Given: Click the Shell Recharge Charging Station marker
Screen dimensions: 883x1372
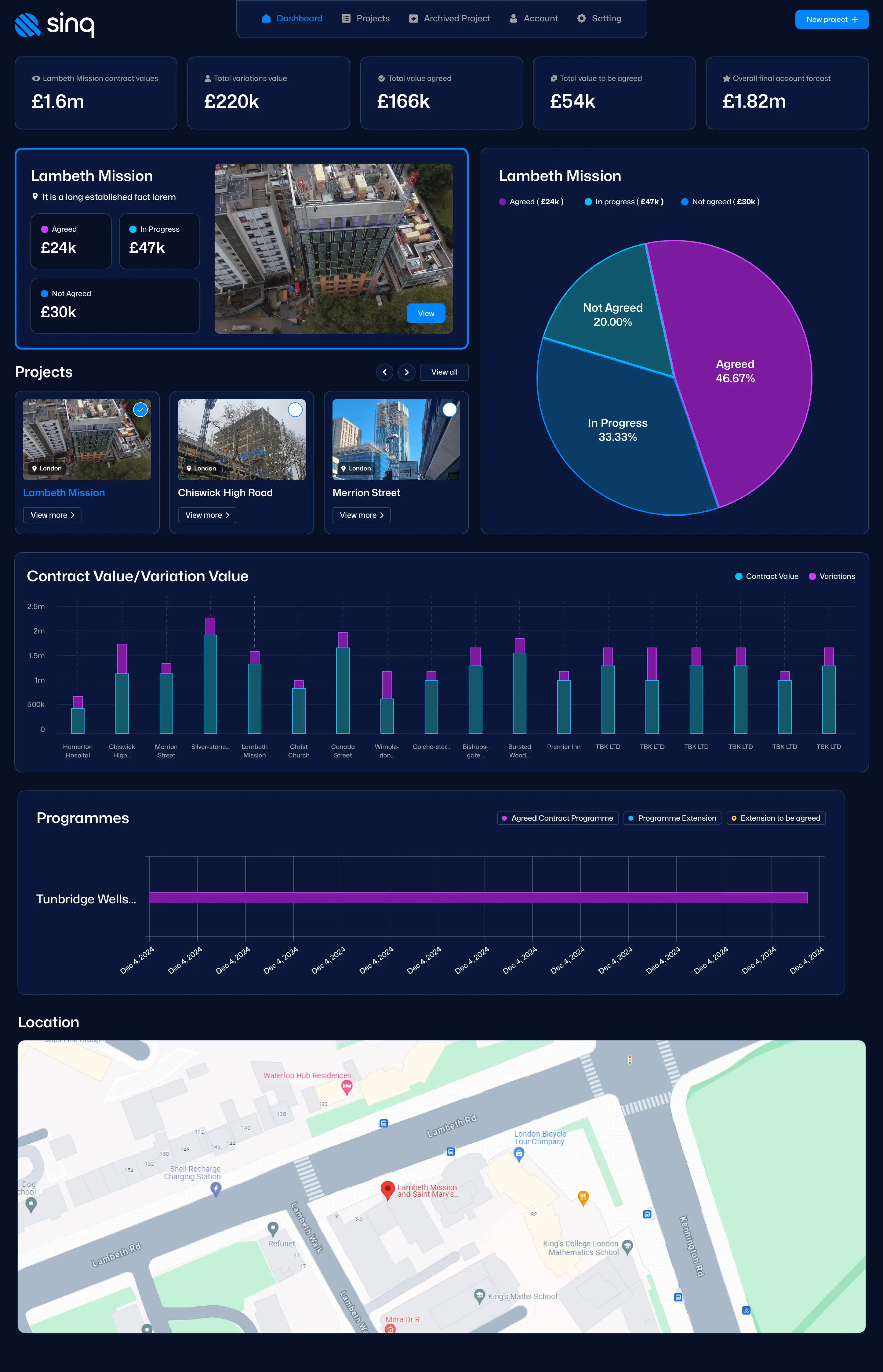Looking at the screenshot, I should [x=215, y=1190].
